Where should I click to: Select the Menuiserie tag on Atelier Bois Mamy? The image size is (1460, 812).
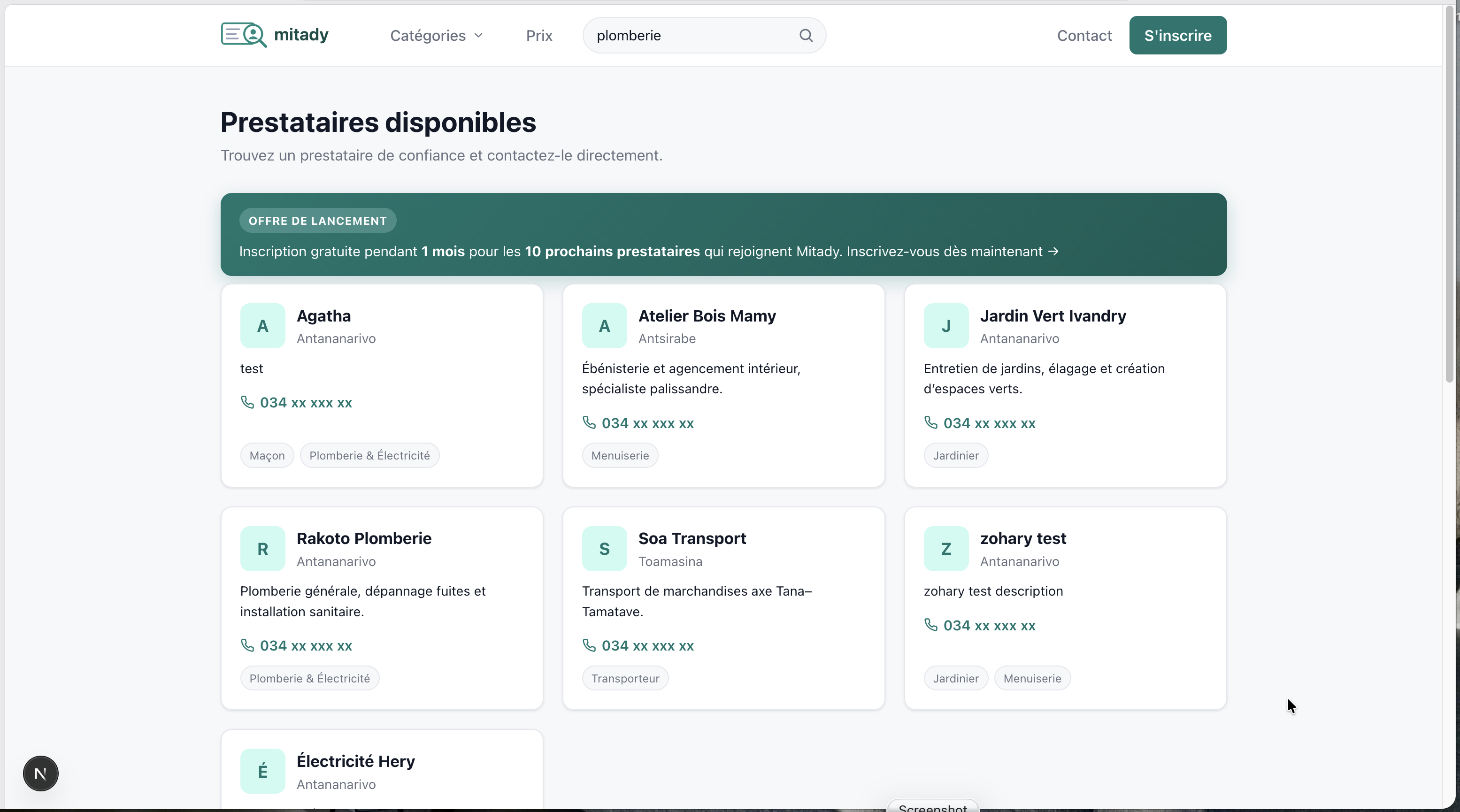coord(620,456)
